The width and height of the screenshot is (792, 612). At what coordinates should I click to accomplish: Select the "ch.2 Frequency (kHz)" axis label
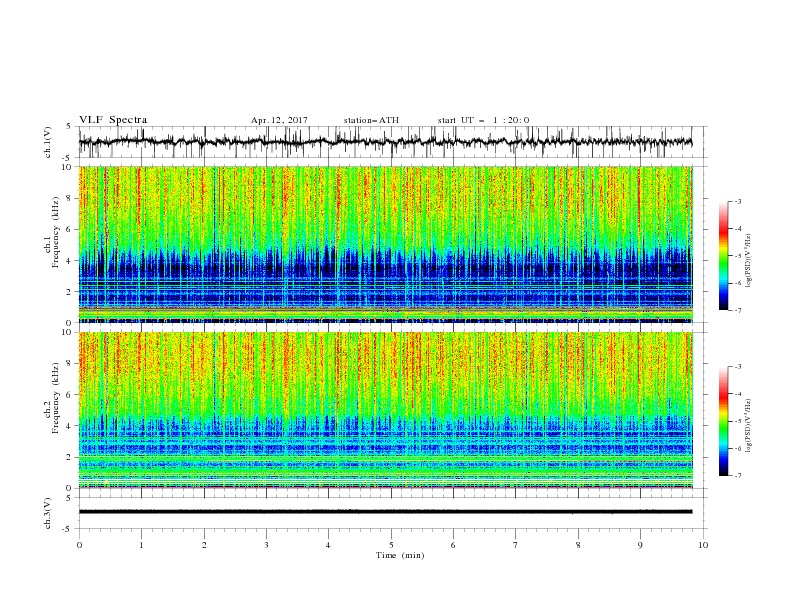(x=52, y=397)
